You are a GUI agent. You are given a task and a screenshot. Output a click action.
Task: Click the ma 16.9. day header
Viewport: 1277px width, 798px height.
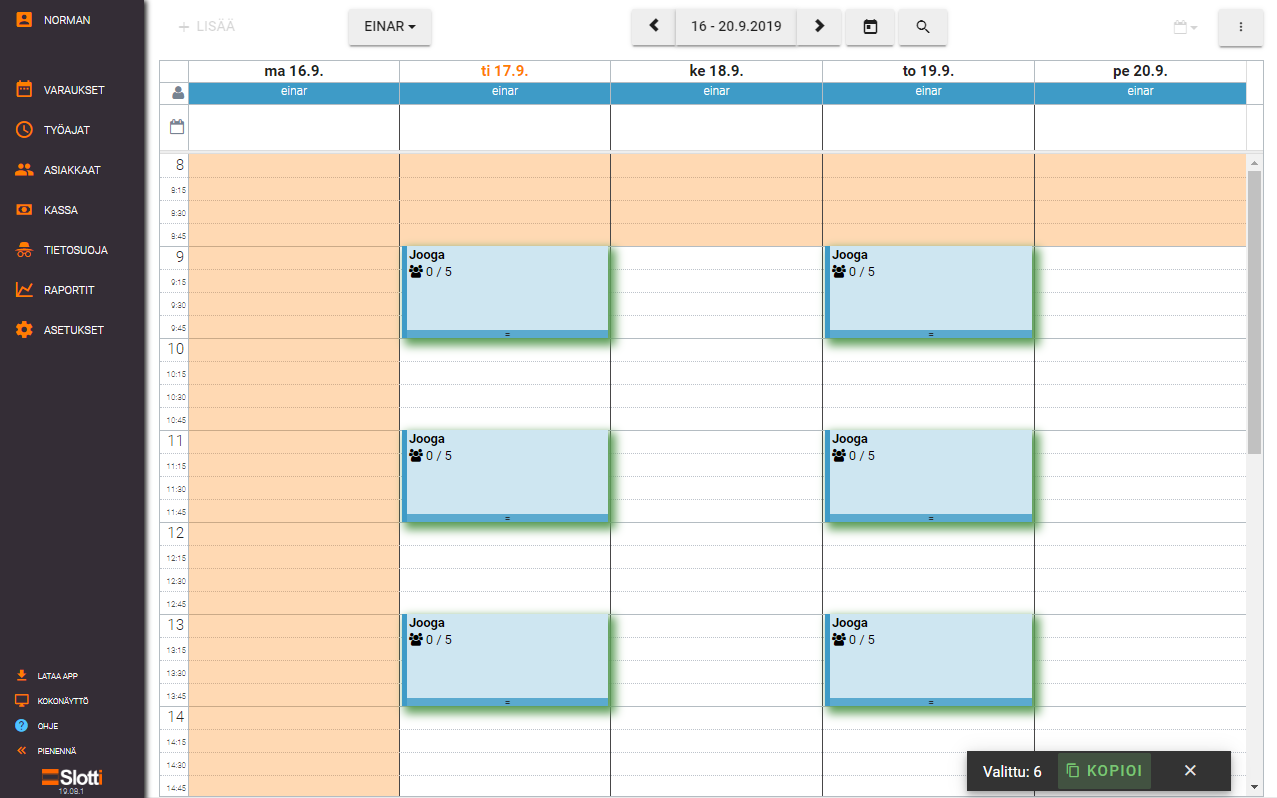click(294, 71)
